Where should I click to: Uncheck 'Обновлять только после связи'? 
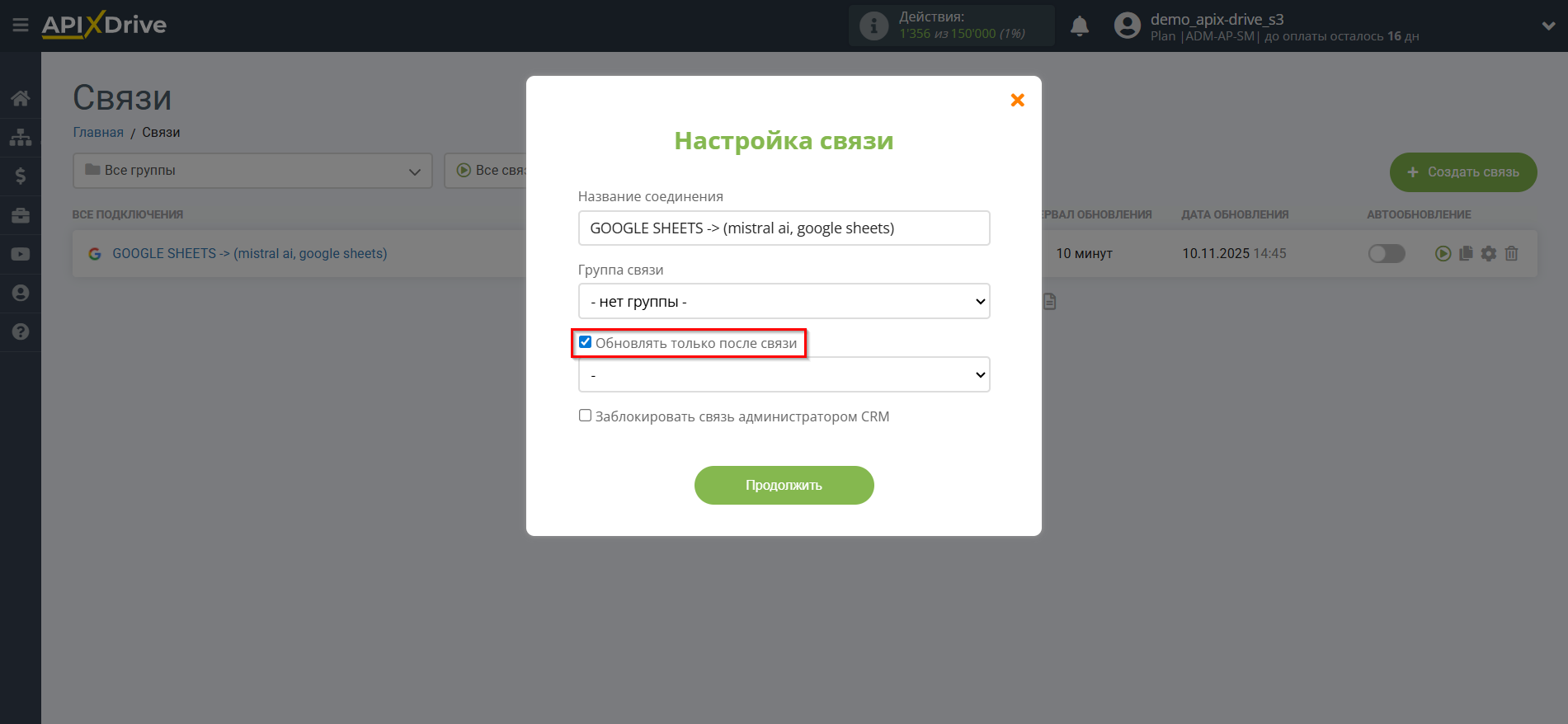coord(585,342)
